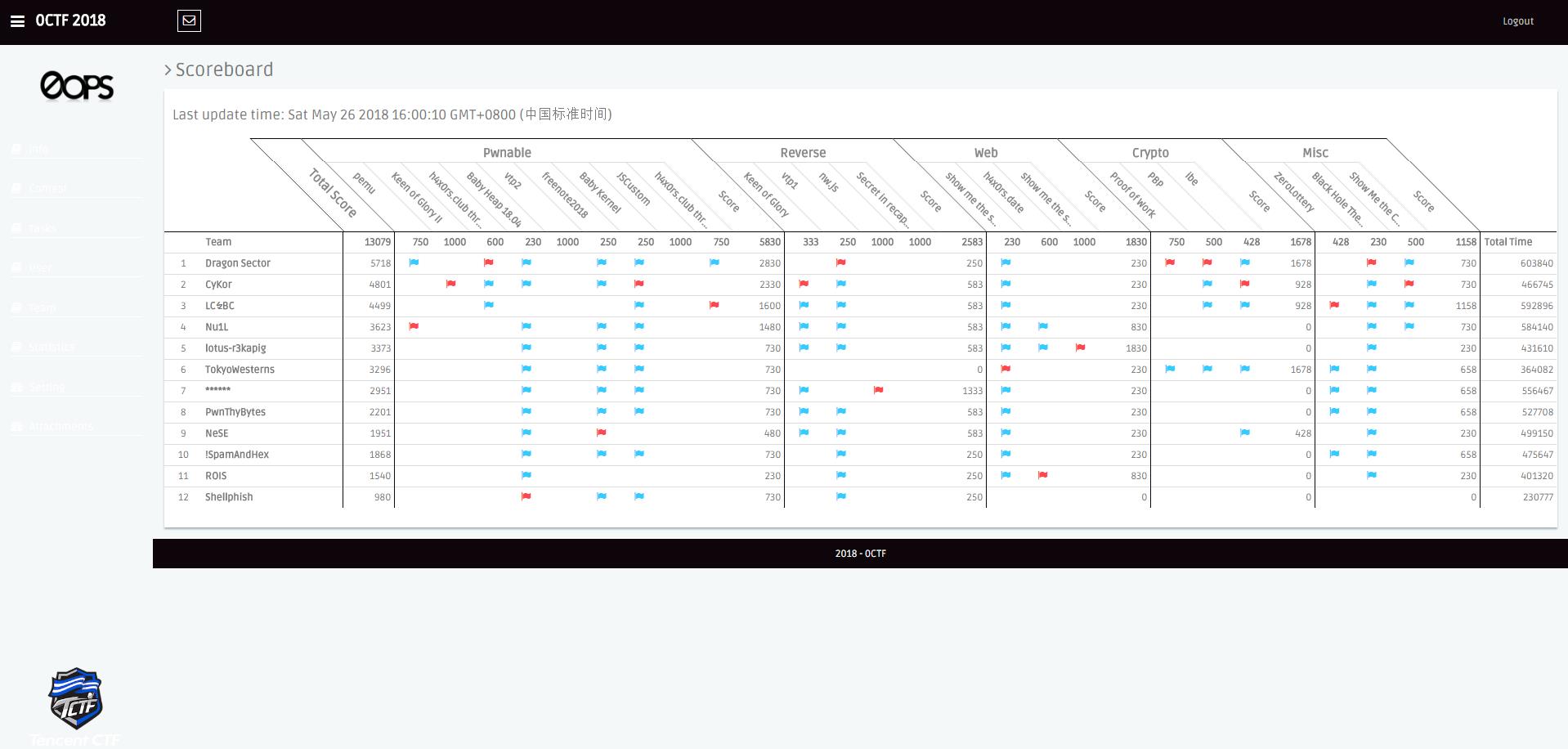Click ROIS's red flag in Web
This screenshot has height=749, width=1568.
click(x=1042, y=476)
